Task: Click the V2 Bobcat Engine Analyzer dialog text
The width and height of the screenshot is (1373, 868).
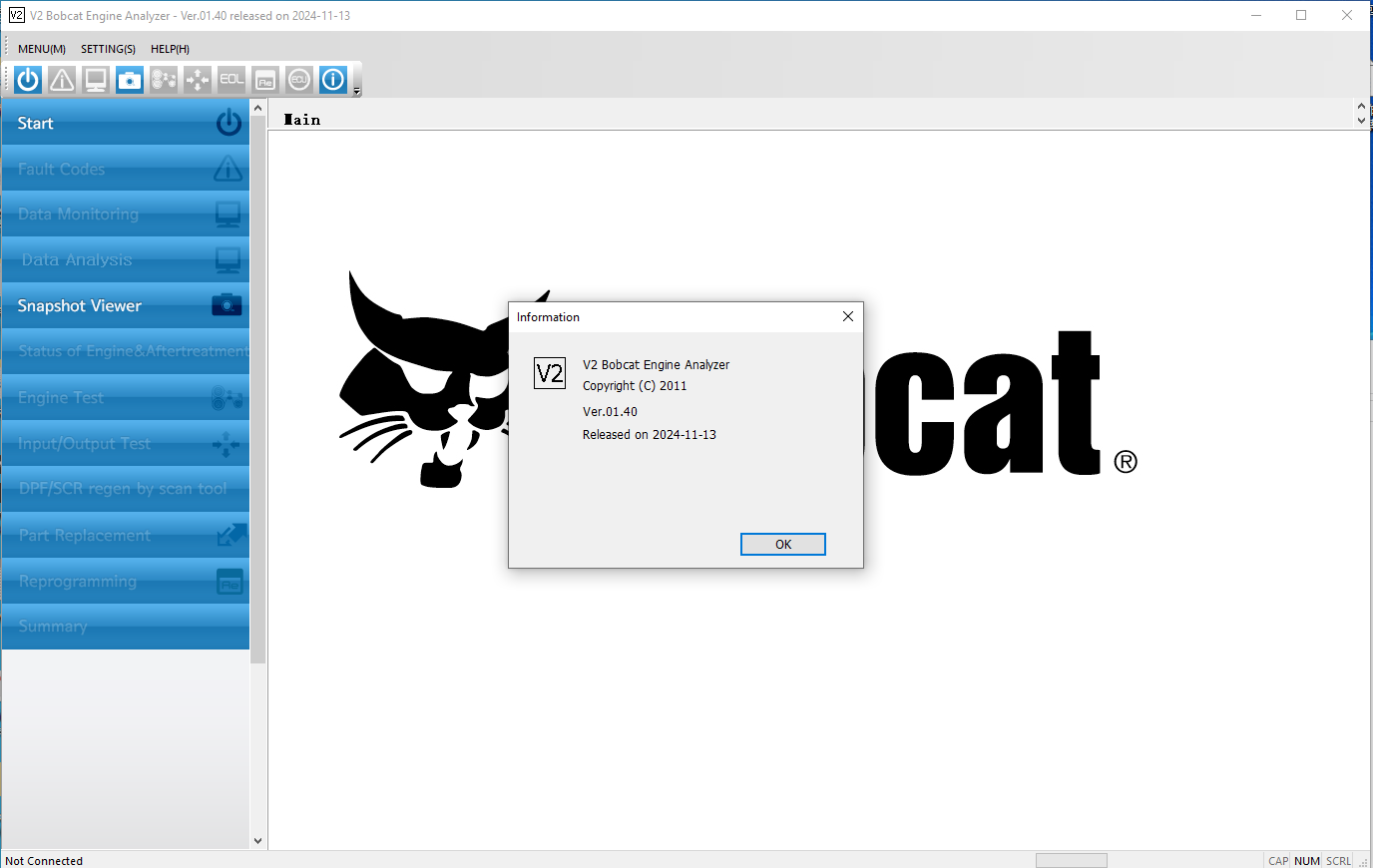Action: coord(656,365)
